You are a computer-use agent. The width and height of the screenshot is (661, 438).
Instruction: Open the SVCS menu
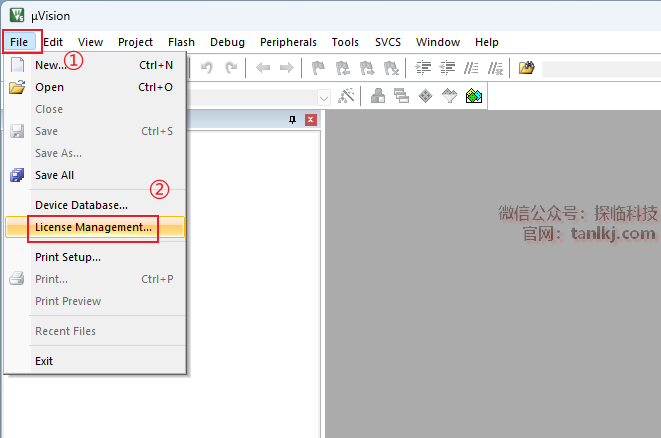point(387,42)
